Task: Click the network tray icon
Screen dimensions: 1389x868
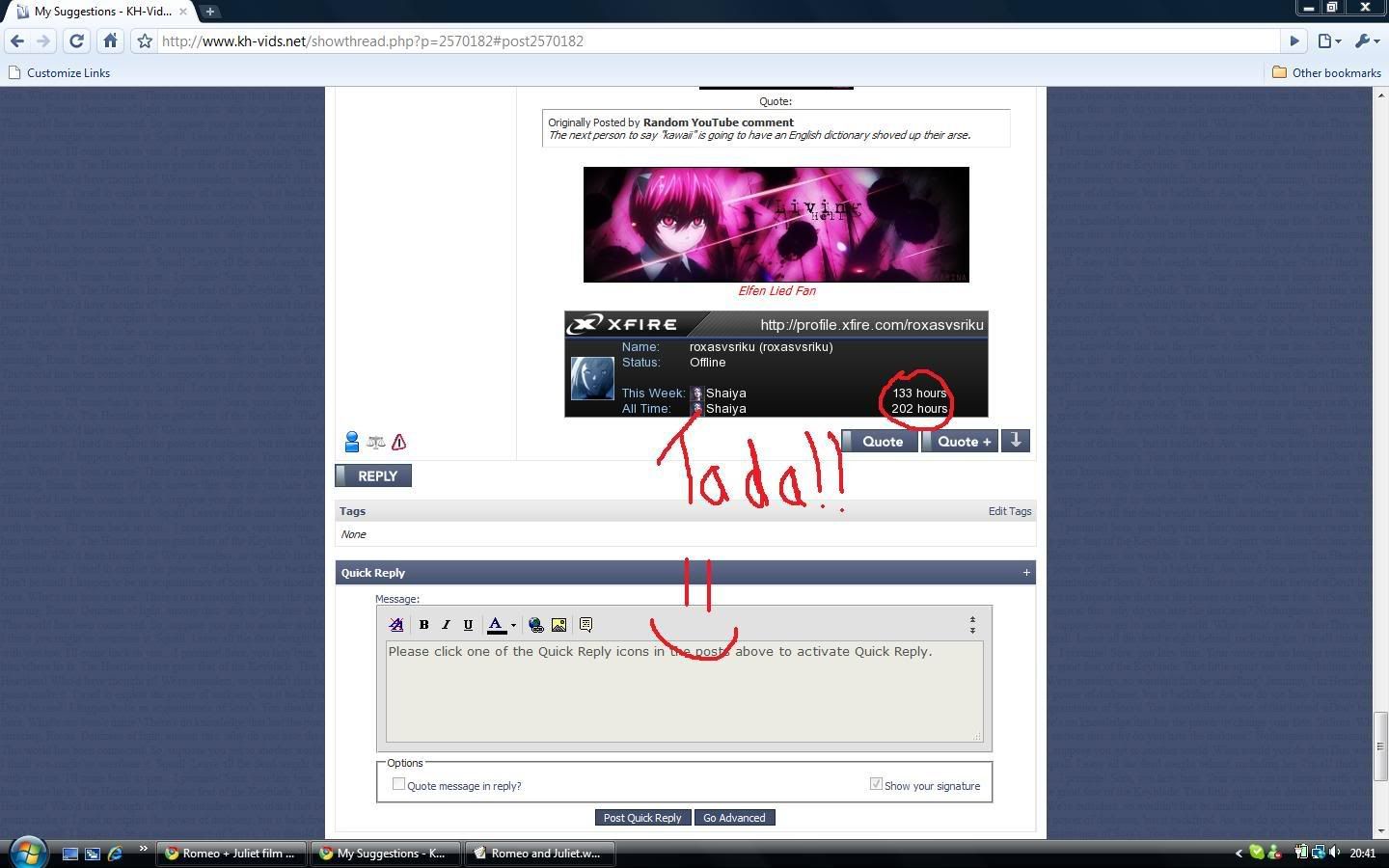Action: point(1318,853)
